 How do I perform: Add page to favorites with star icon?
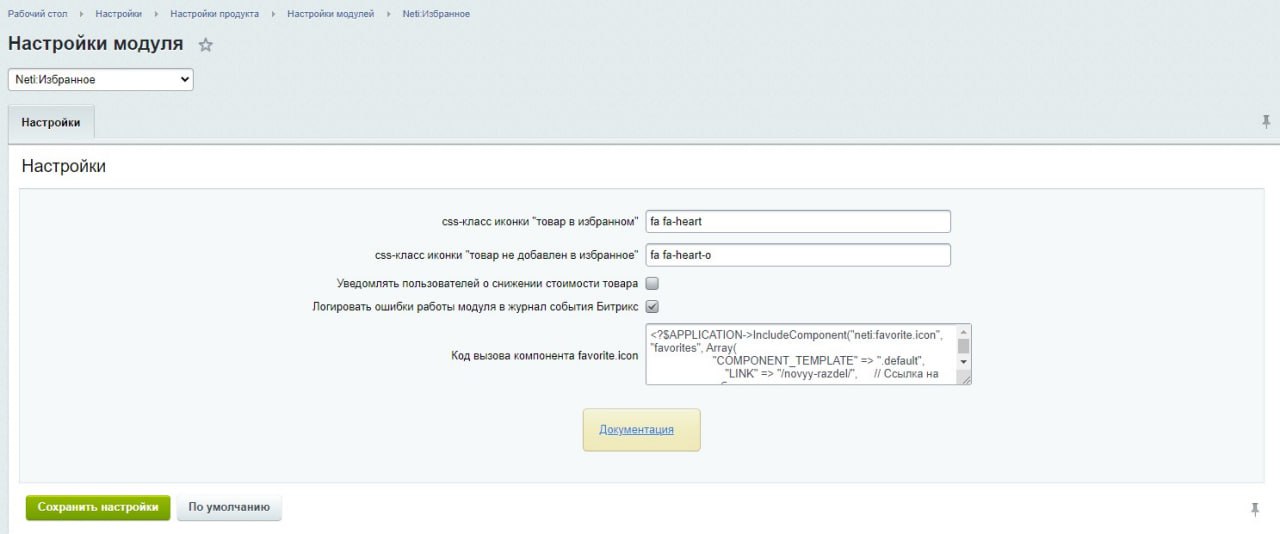pyautogui.click(x=206, y=45)
